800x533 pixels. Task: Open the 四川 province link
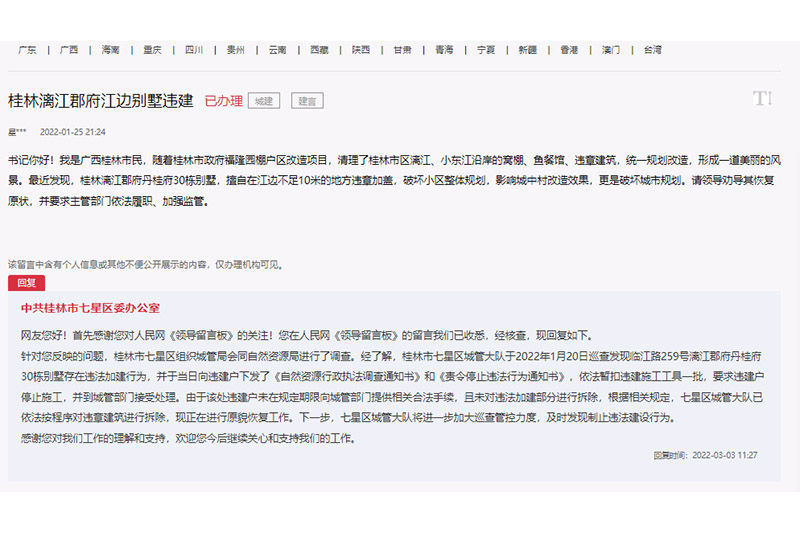tap(194, 50)
